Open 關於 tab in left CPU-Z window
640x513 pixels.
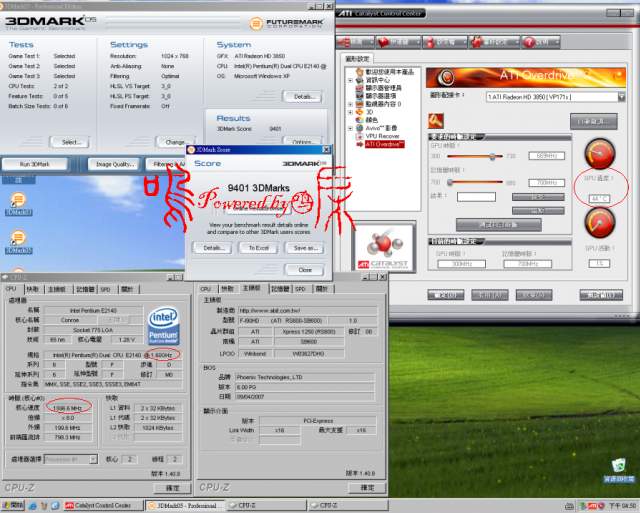[x=128, y=289]
